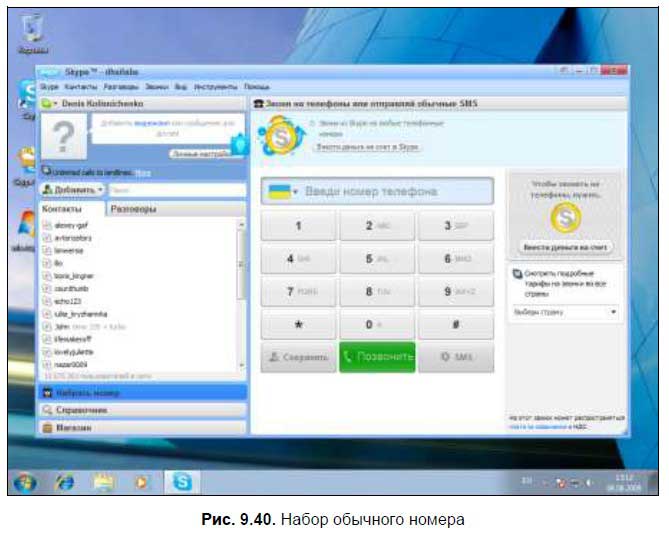Click the blue lightbulb tips icon
This screenshot has width=669, height=535.
pyautogui.click(x=240, y=144)
